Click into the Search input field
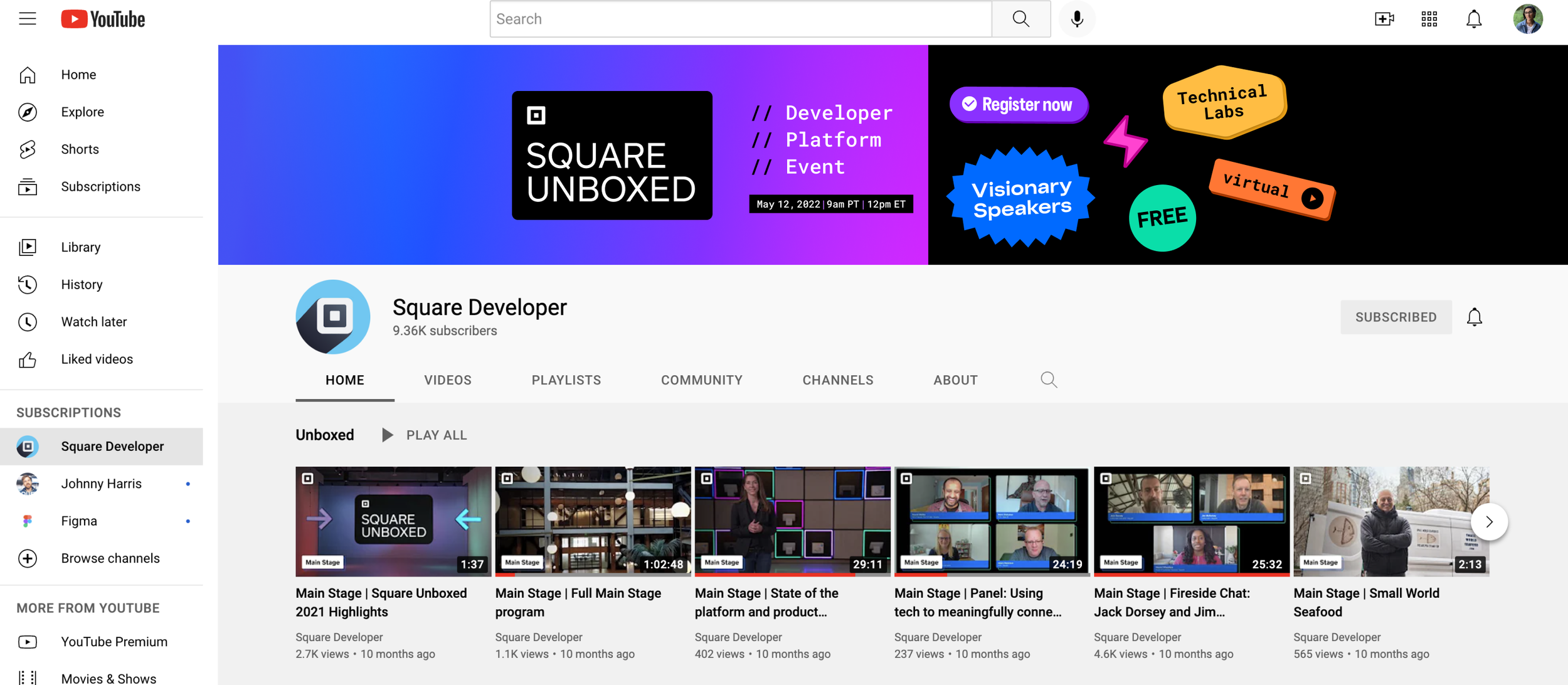This screenshot has width=1568, height=685. click(x=740, y=19)
